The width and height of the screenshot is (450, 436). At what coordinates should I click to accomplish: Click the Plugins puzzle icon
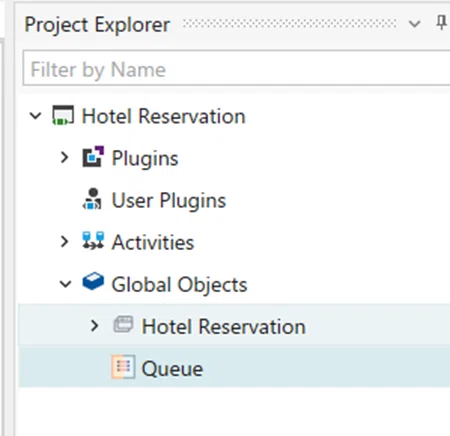pos(93,156)
